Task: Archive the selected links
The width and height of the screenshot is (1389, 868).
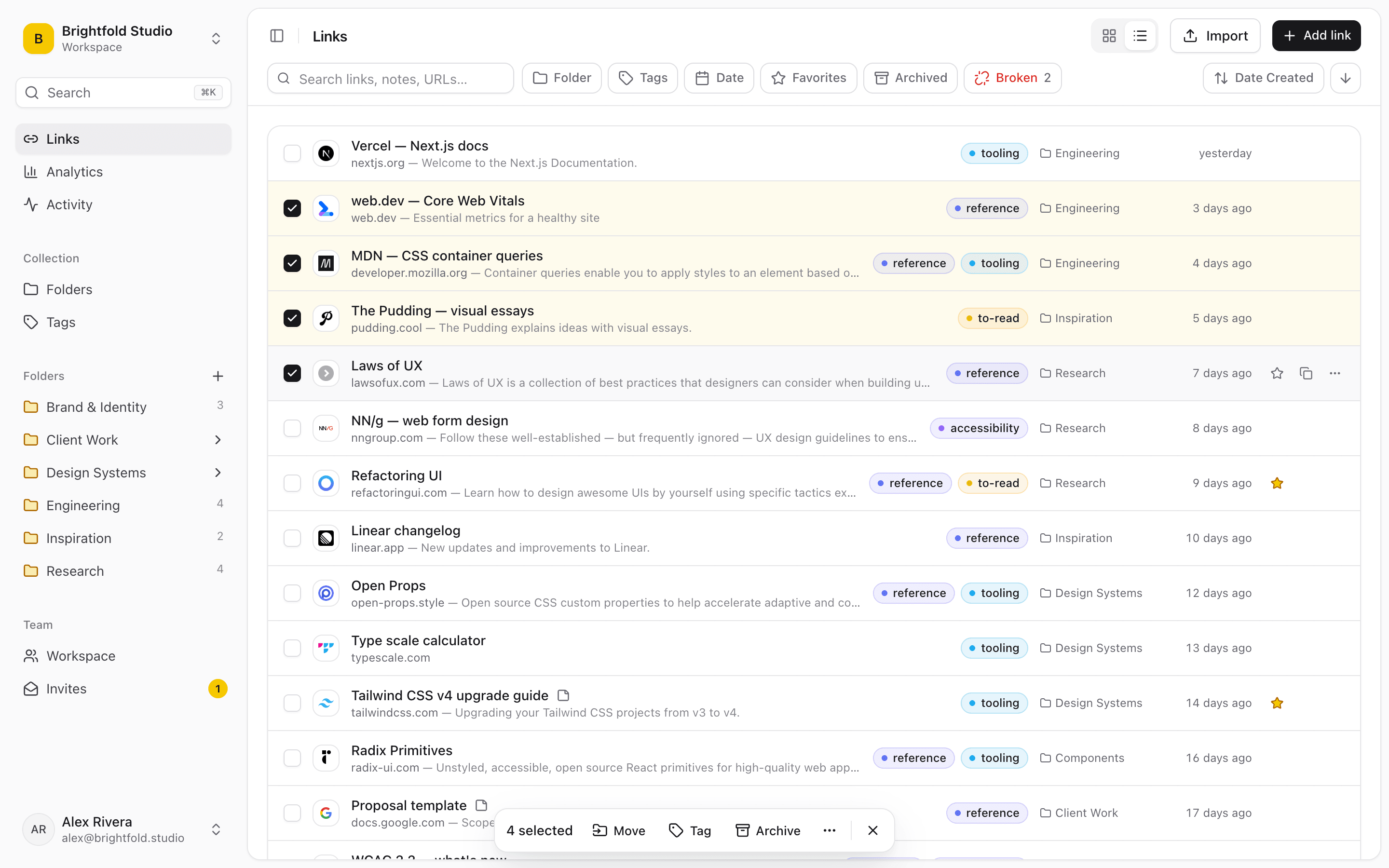Action: point(768,831)
